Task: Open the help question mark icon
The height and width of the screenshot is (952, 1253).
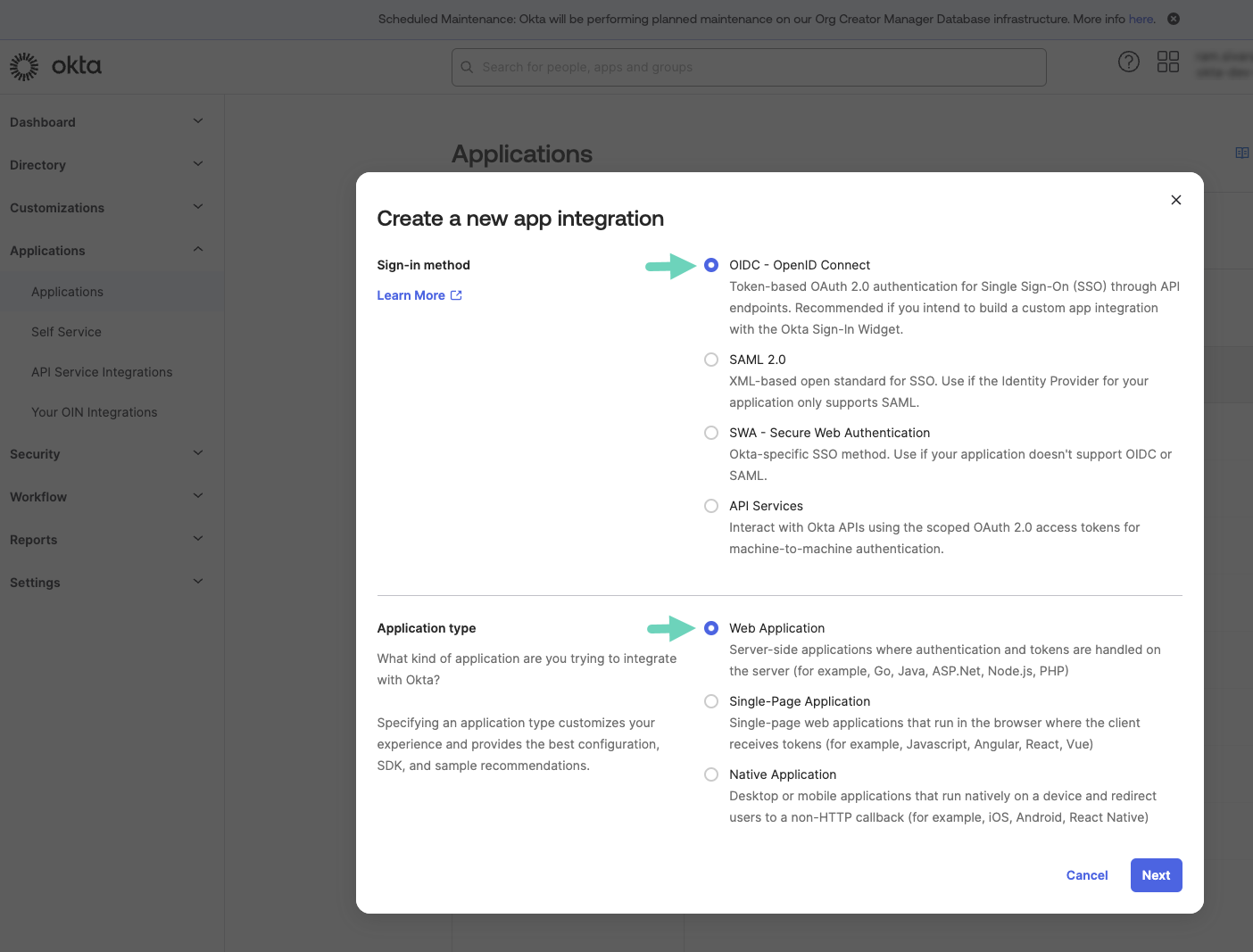Action: pyautogui.click(x=1128, y=62)
